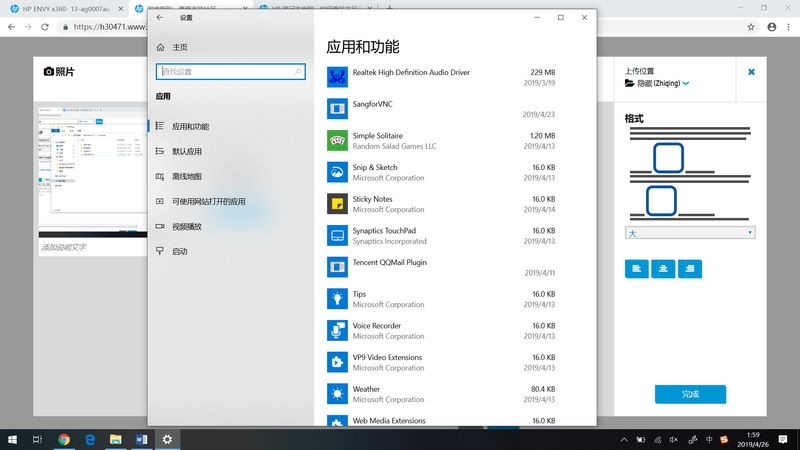The width and height of the screenshot is (800, 450).
Task: Open Chrome from the taskbar
Action: coord(64,439)
